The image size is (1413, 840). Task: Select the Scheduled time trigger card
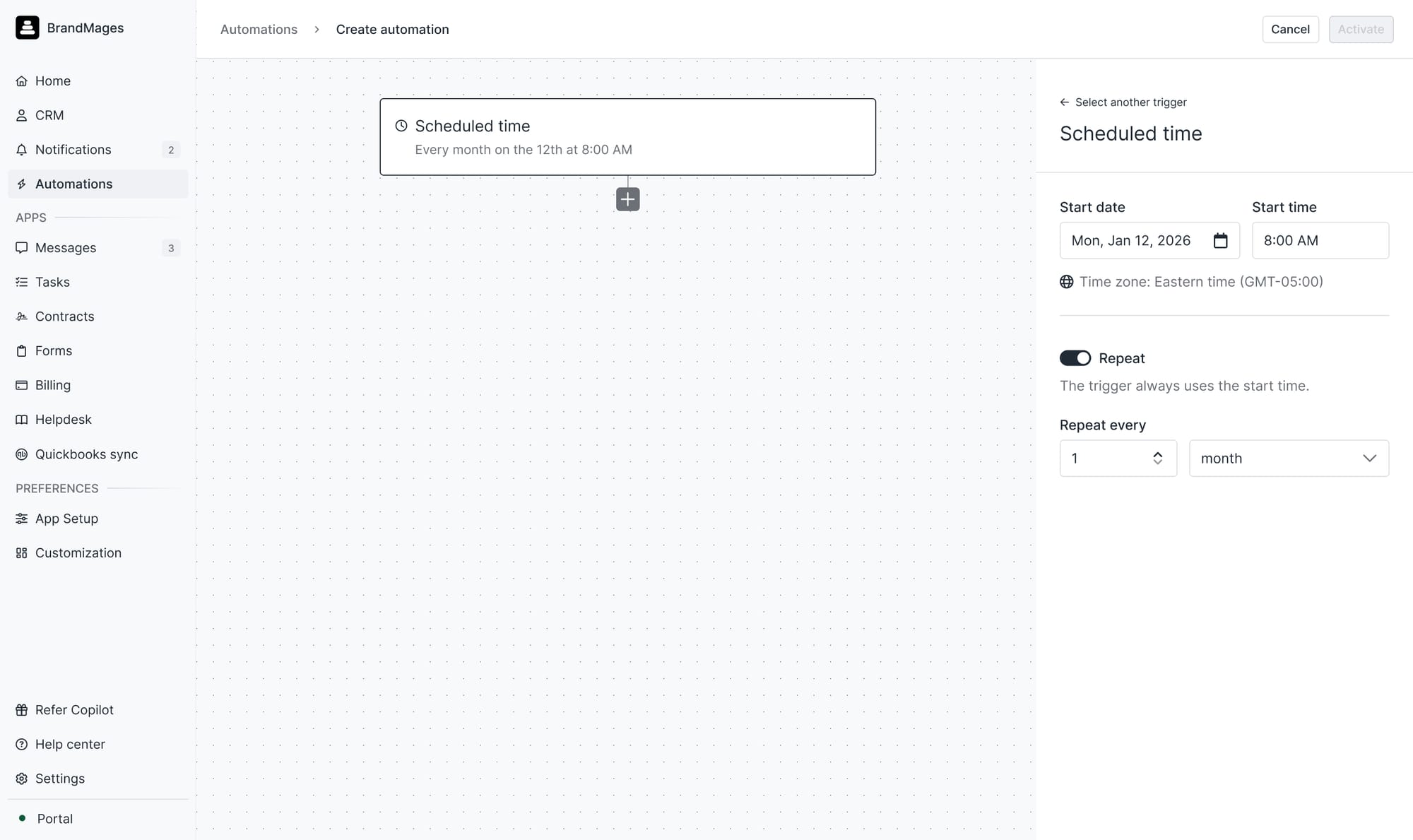click(627, 137)
